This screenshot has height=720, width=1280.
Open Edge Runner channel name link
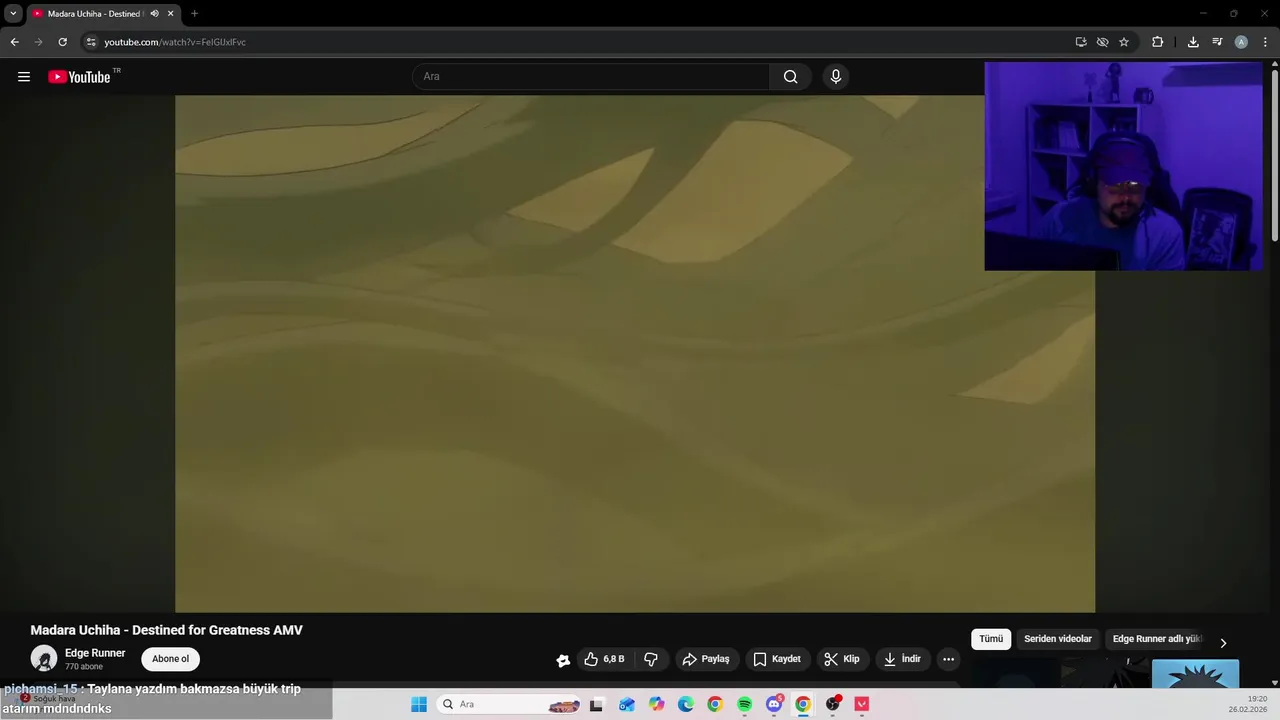pyautogui.click(x=95, y=653)
